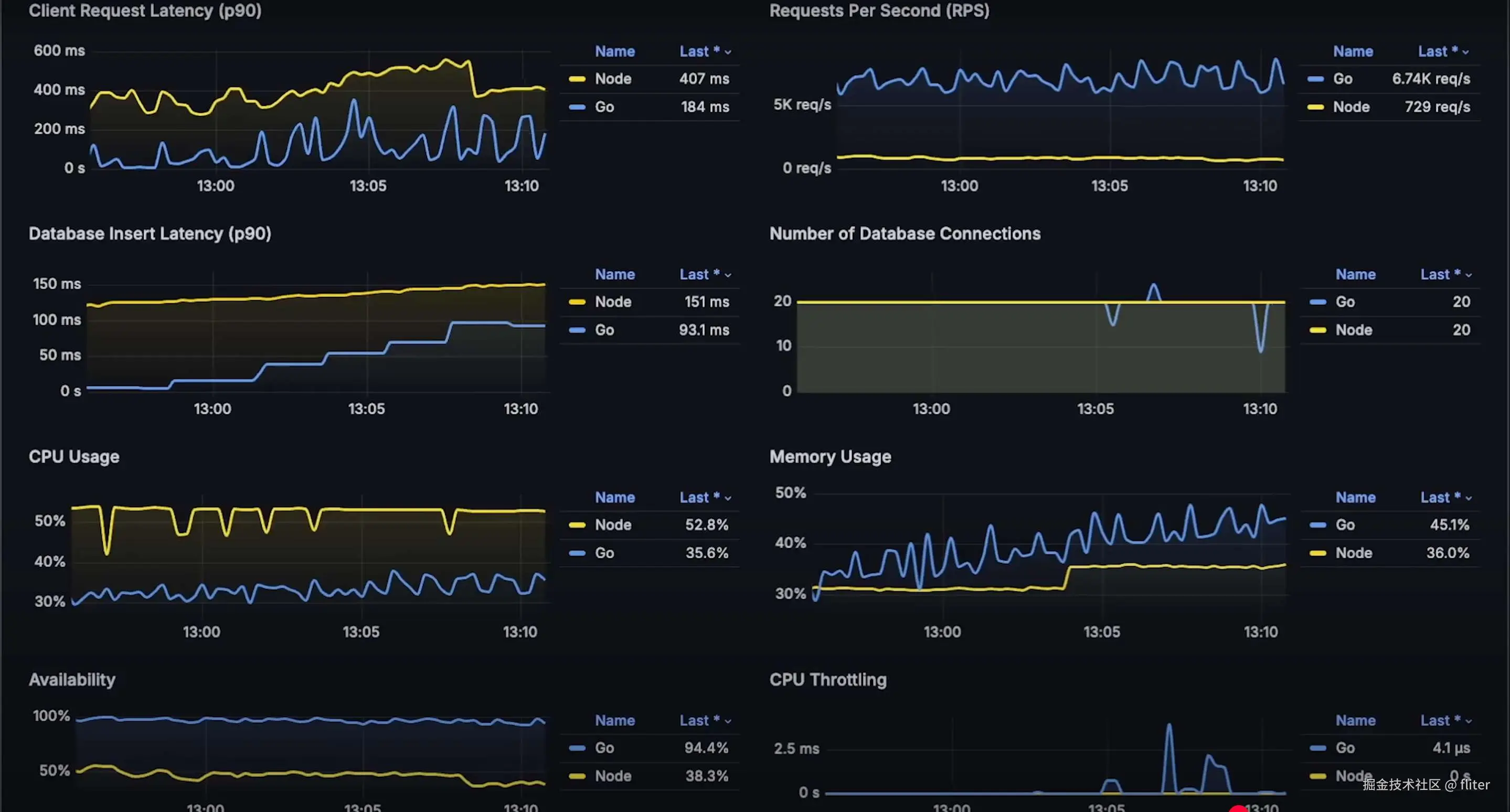The height and width of the screenshot is (812, 1510).
Task: Open the CPU Usage panel title menu
Action: pos(74,456)
